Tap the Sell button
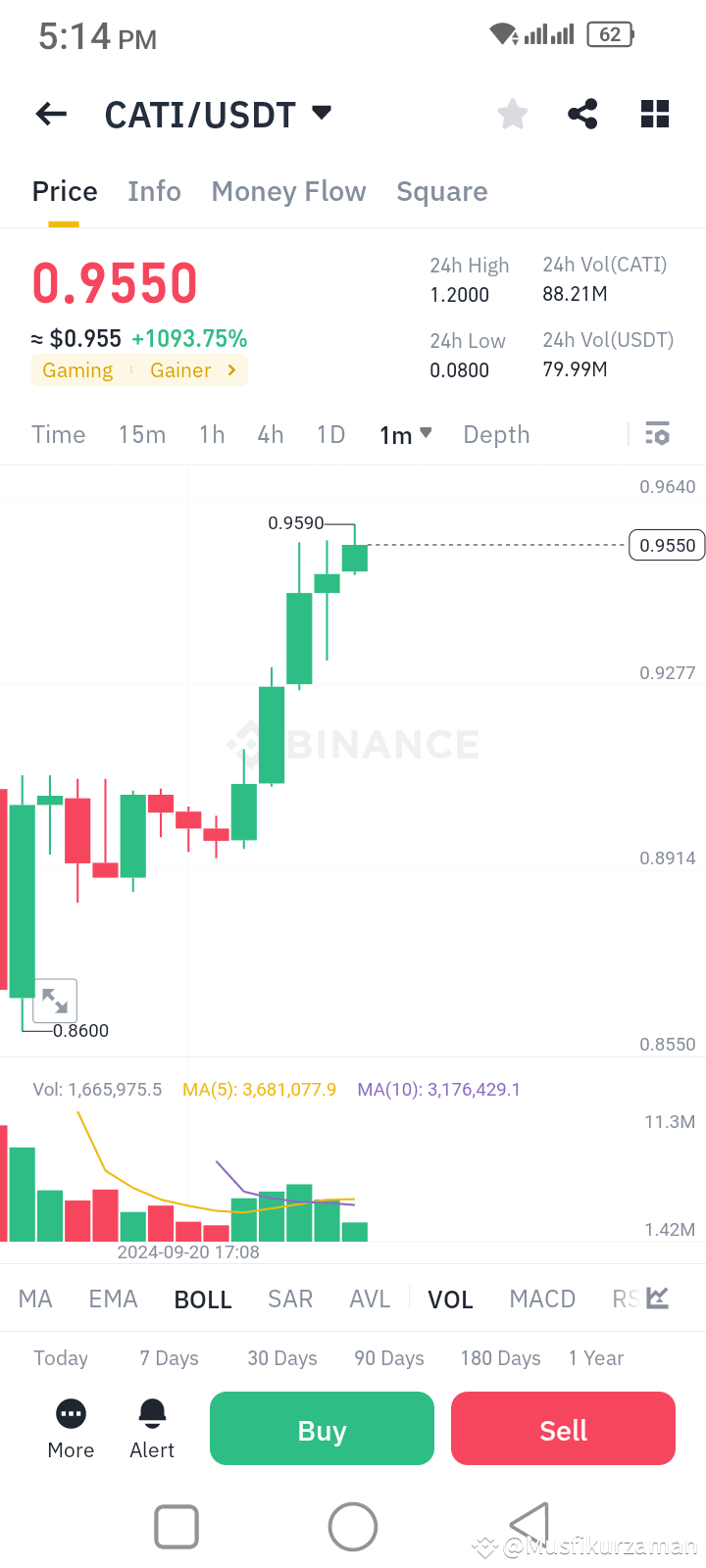 (563, 1428)
